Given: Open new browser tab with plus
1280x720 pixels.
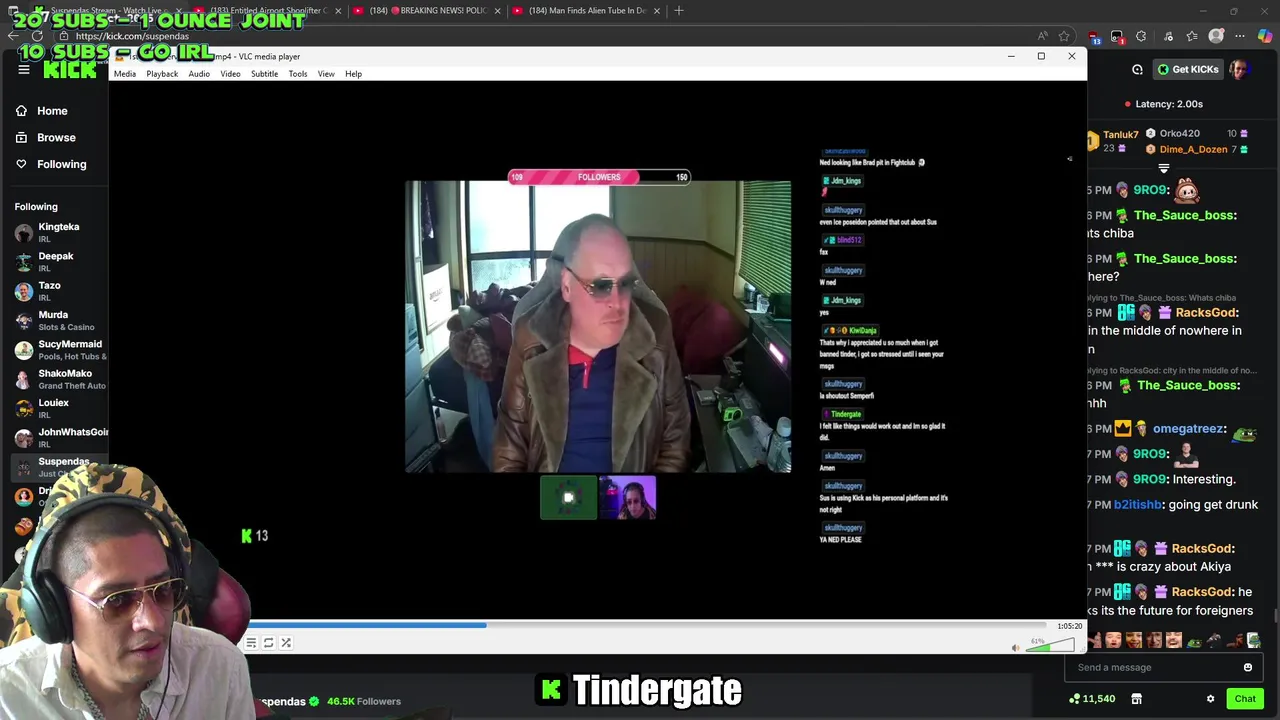Looking at the screenshot, I should pyautogui.click(x=679, y=11).
